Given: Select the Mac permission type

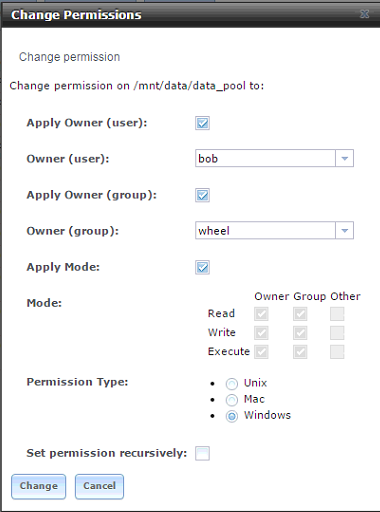Looking at the screenshot, I should pos(232,400).
